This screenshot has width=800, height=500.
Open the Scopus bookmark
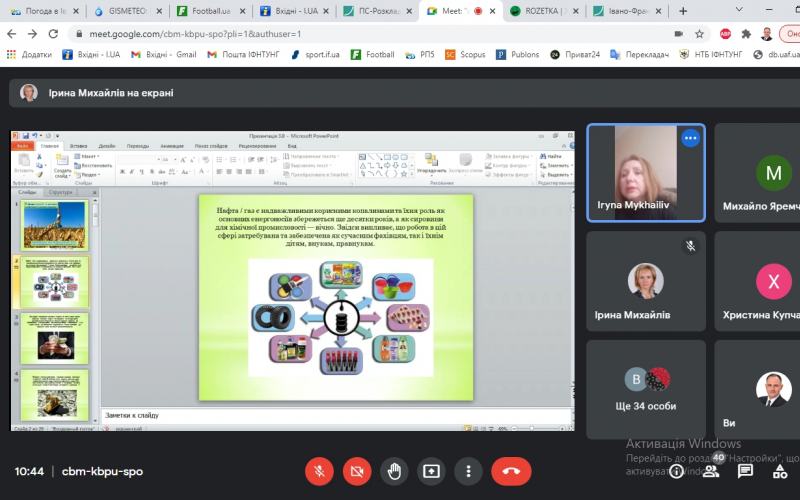click(465, 54)
